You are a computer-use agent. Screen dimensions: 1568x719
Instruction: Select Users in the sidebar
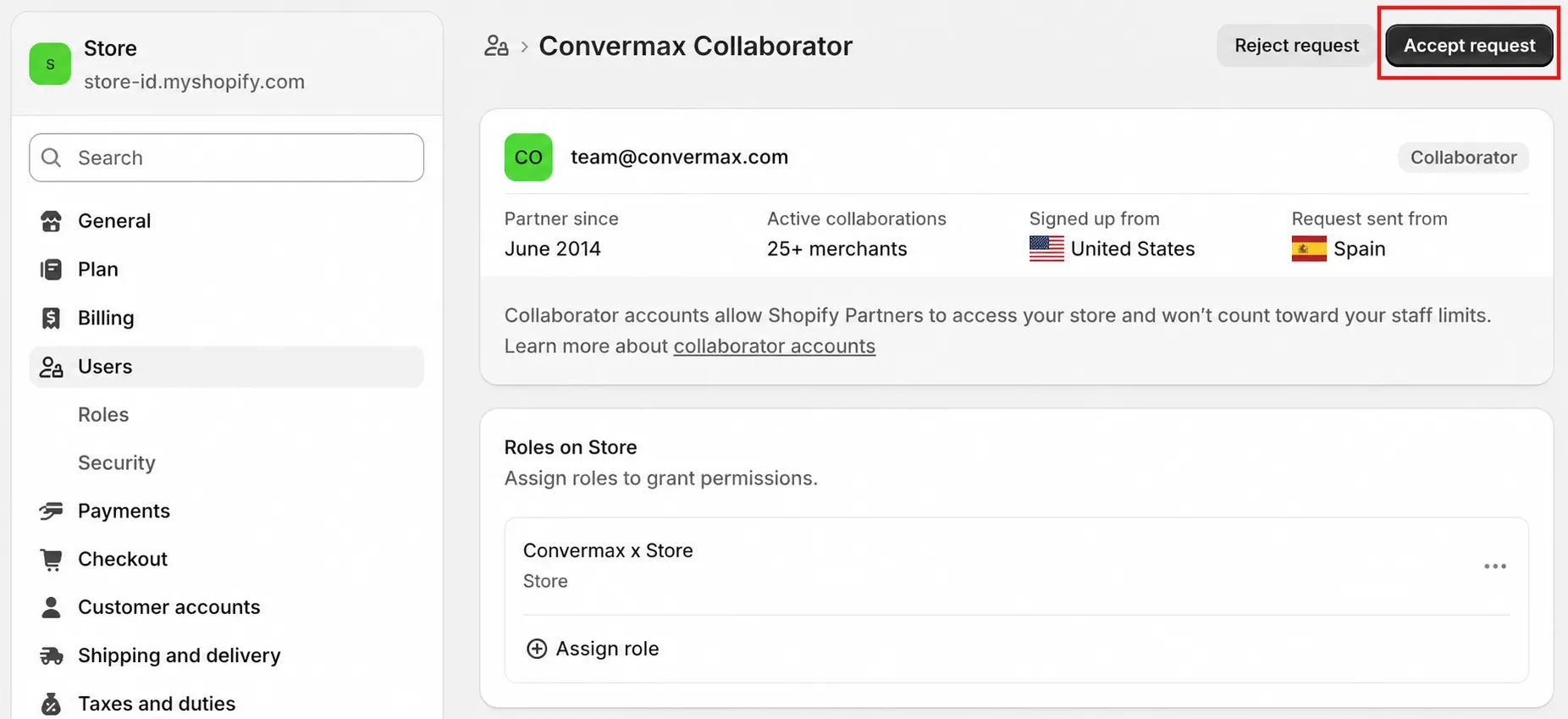coord(226,367)
